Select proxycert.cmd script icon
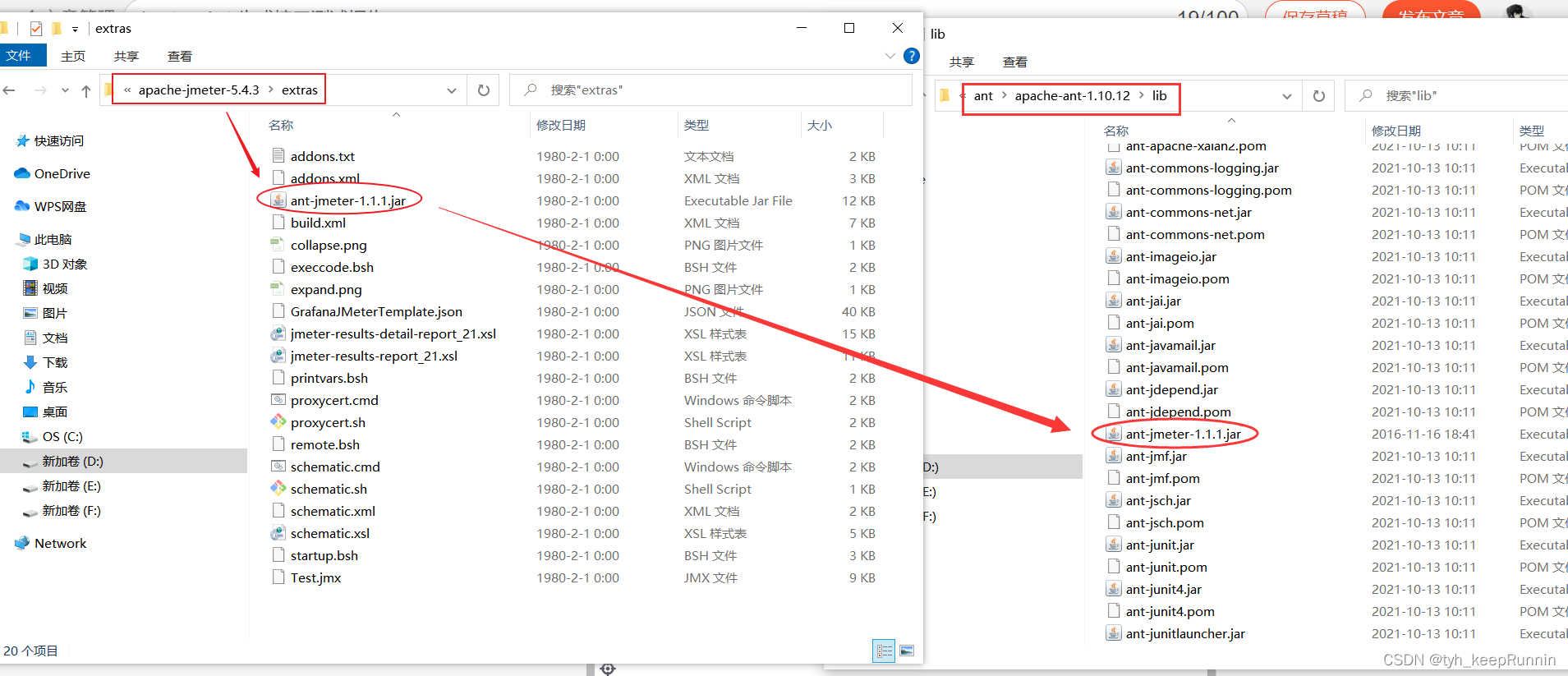 tap(278, 400)
